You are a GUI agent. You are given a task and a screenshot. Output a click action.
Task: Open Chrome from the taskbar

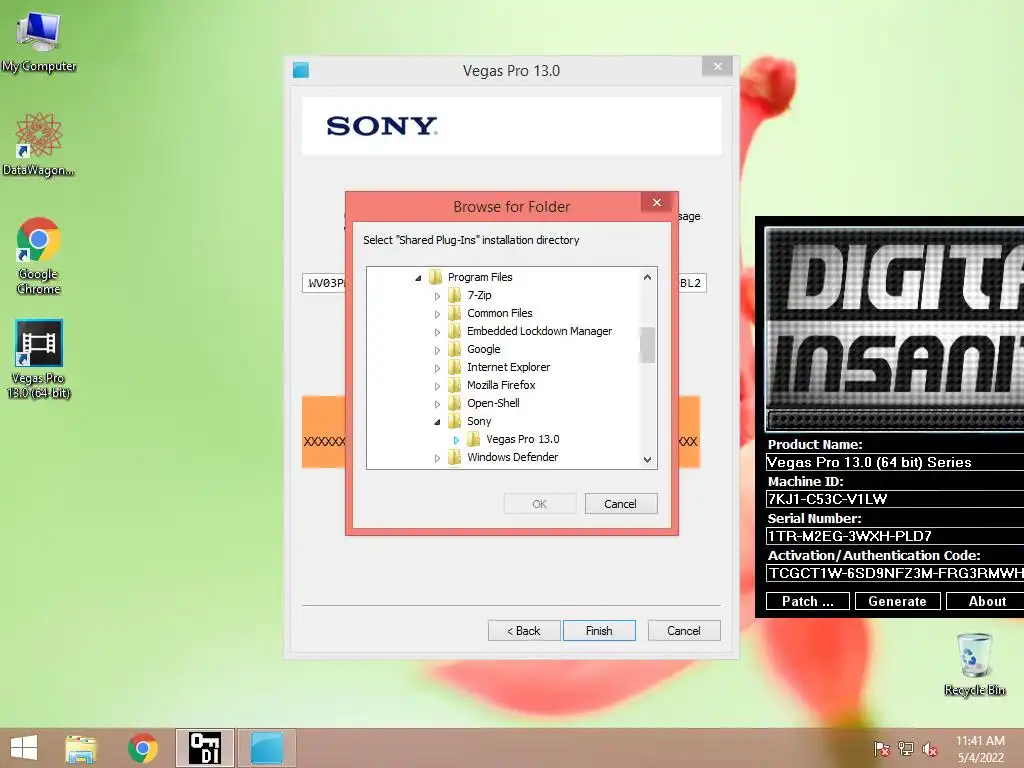point(142,748)
